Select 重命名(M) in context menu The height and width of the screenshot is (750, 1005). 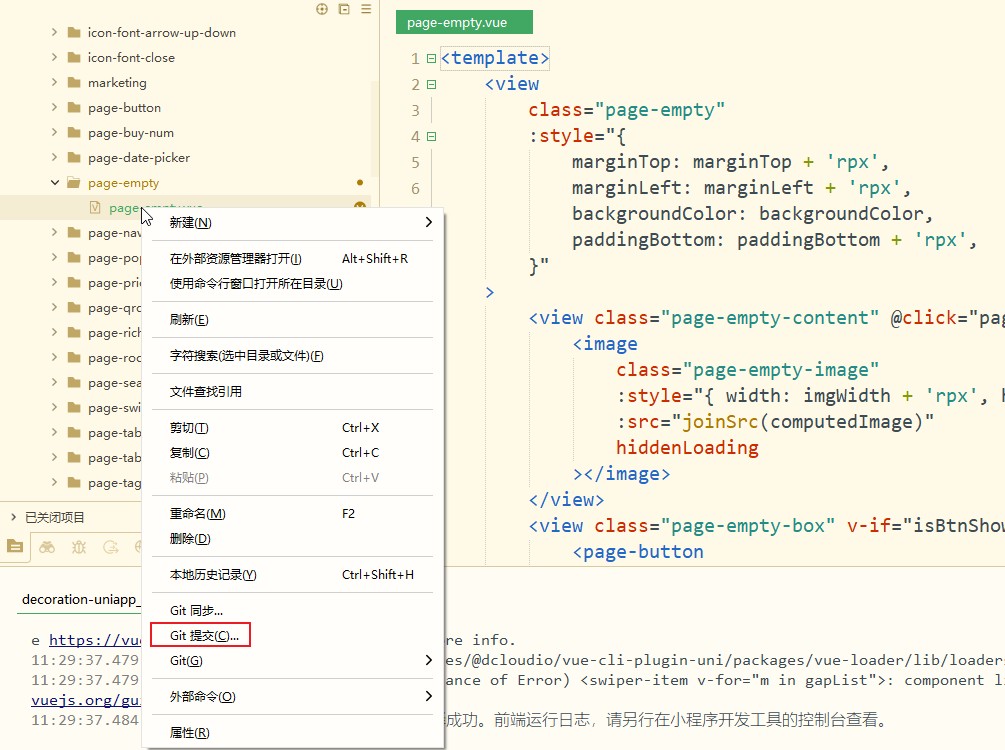[197, 514]
